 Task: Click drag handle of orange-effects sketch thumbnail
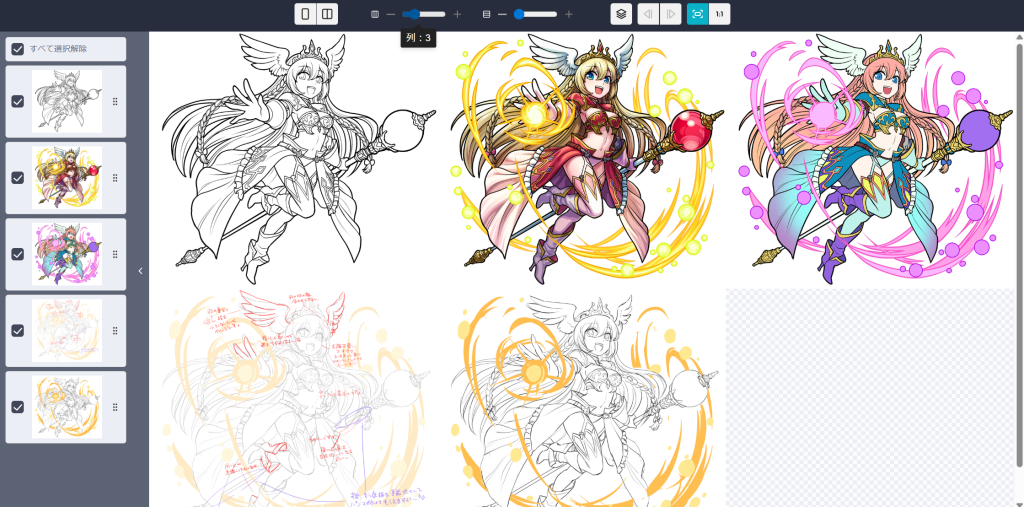[x=115, y=407]
